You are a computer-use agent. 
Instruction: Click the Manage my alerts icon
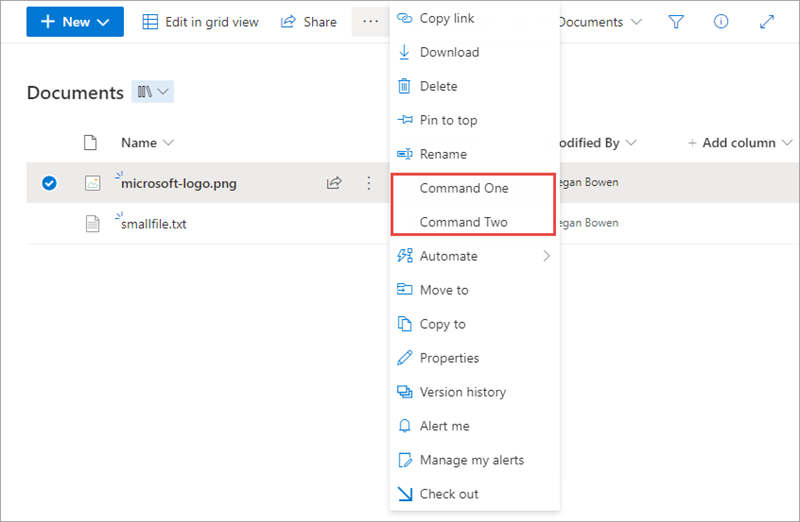pos(405,460)
